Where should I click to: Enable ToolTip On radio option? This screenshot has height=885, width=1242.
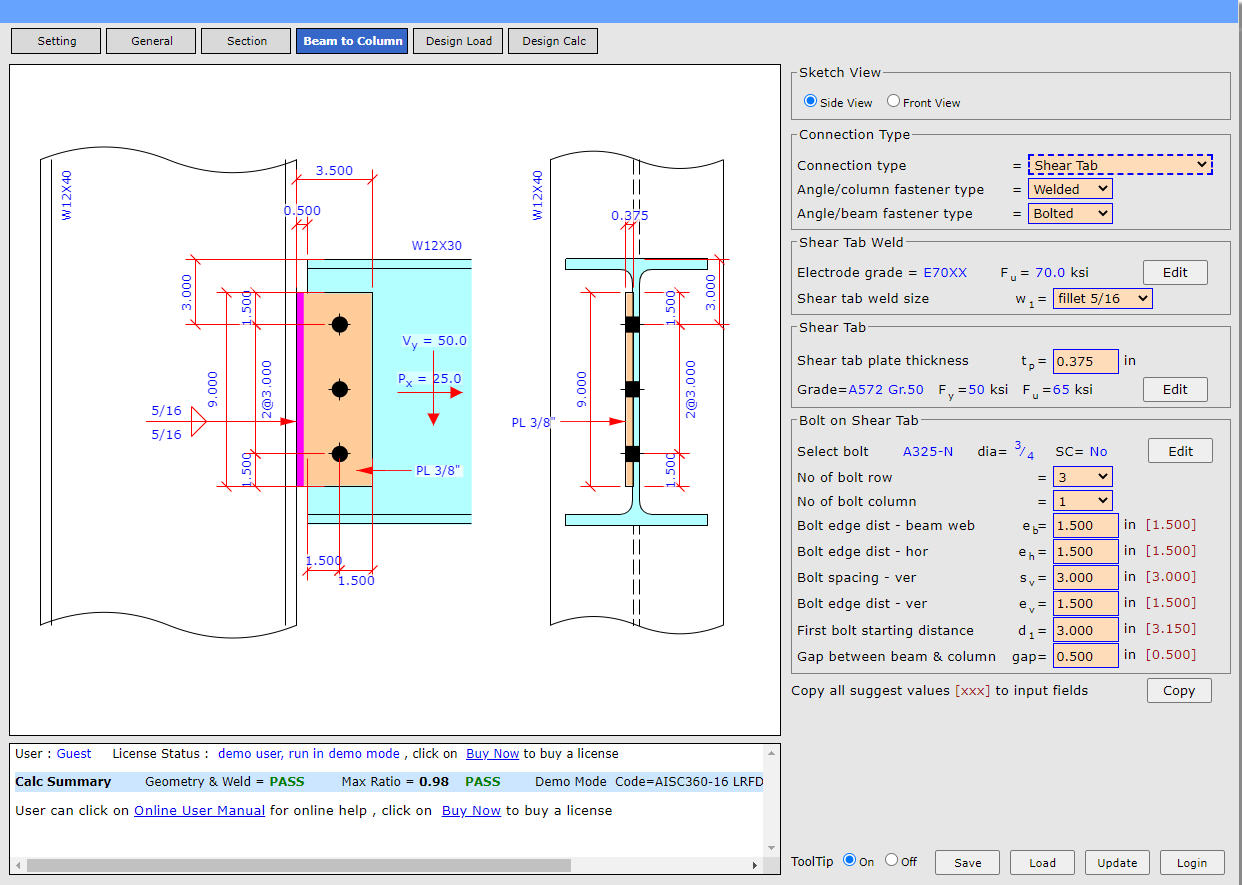click(849, 860)
